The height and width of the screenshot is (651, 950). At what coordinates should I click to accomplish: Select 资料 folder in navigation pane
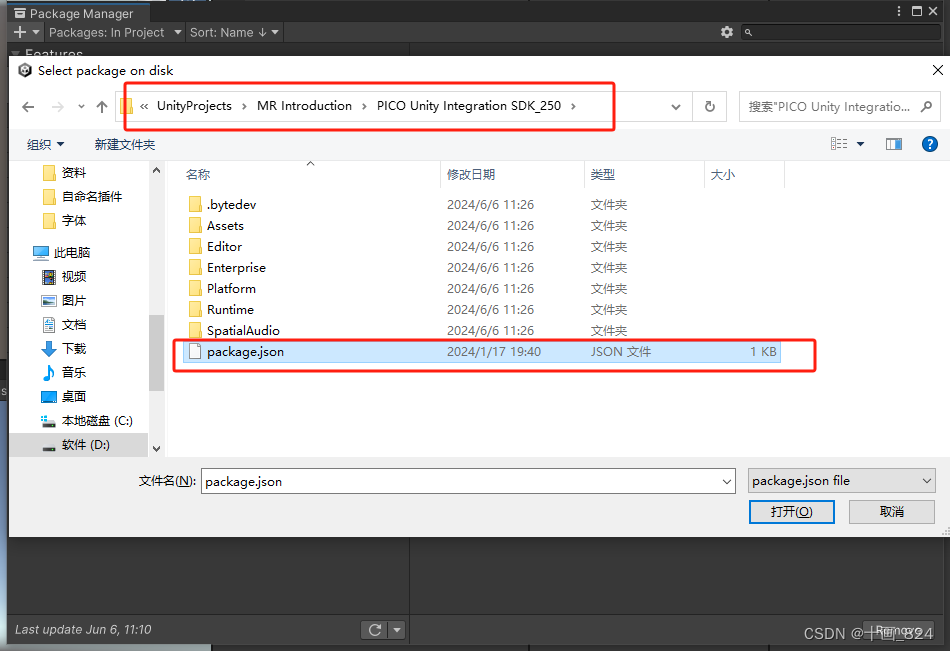click(x=73, y=173)
